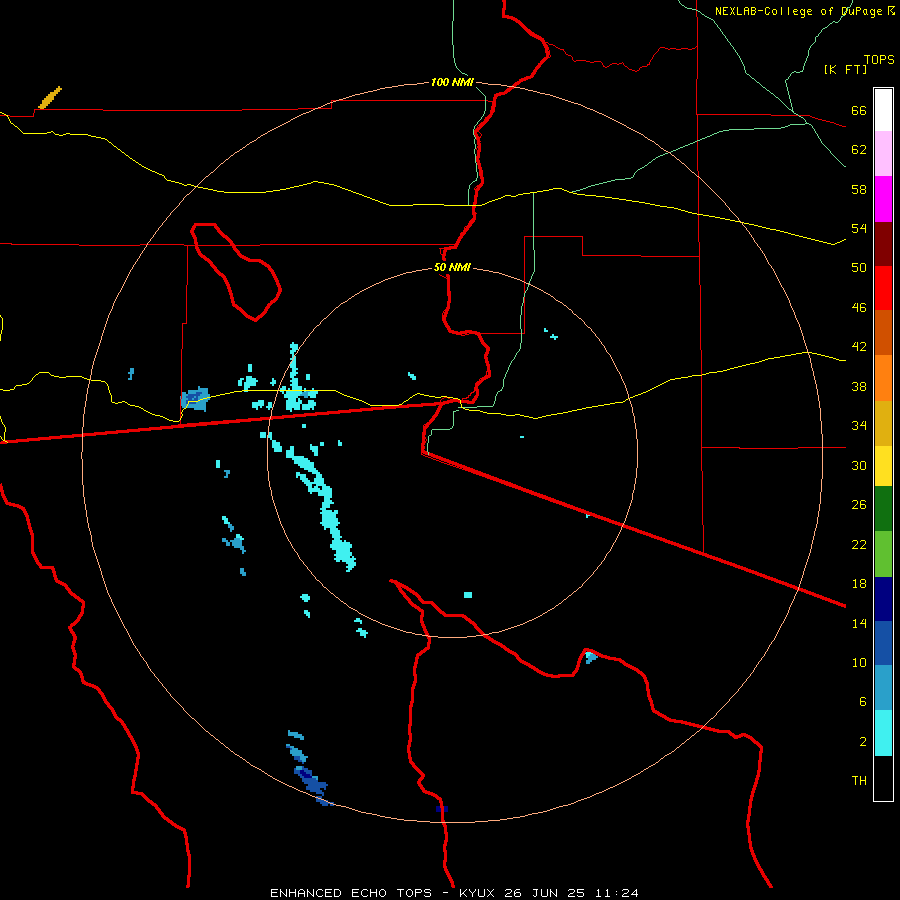Image resolution: width=900 pixels, height=900 pixels.
Task: Click the 58 legend value
Action: [859, 189]
